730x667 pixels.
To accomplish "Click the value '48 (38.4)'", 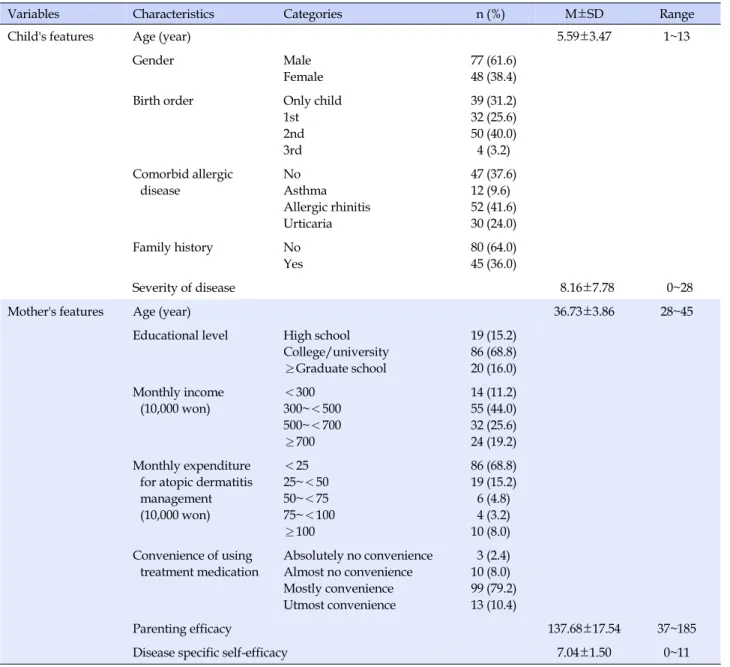I will [493, 77].
